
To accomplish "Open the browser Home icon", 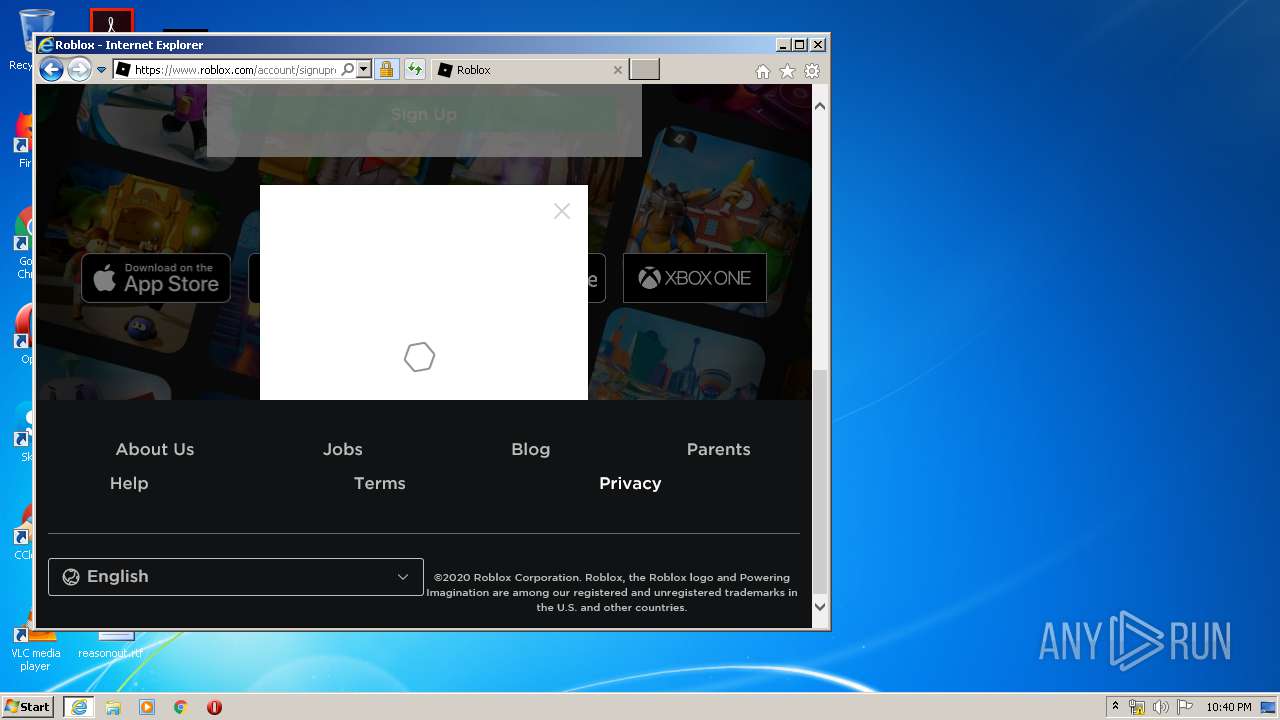I will [763, 71].
